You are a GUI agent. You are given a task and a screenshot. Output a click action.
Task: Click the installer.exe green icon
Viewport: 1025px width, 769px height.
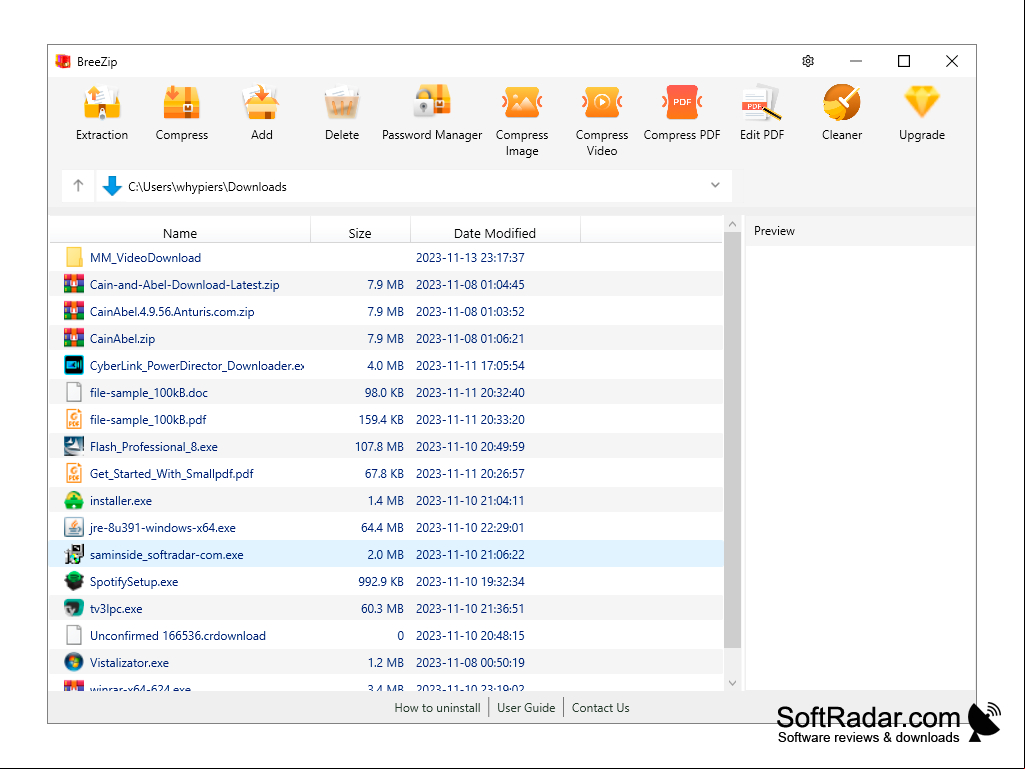74,500
